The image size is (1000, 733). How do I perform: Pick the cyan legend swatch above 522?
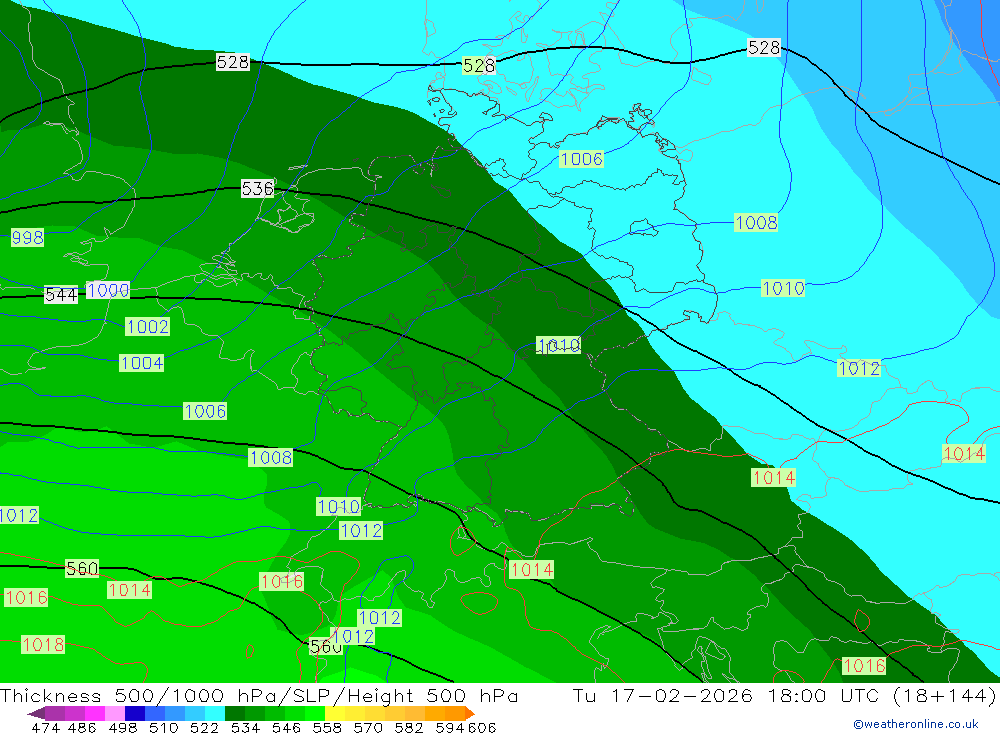coord(215,713)
